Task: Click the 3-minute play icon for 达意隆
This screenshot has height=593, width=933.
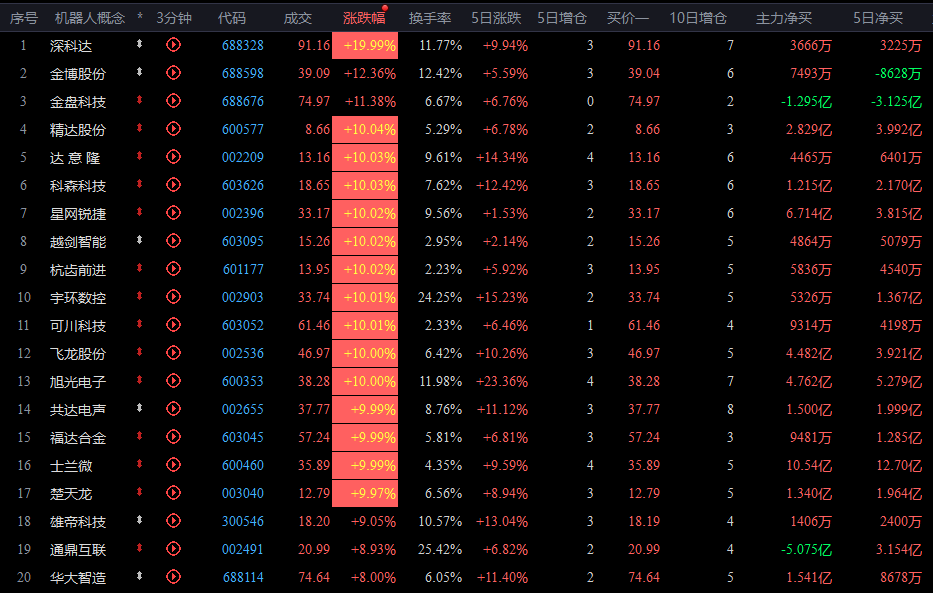Action: 173,156
